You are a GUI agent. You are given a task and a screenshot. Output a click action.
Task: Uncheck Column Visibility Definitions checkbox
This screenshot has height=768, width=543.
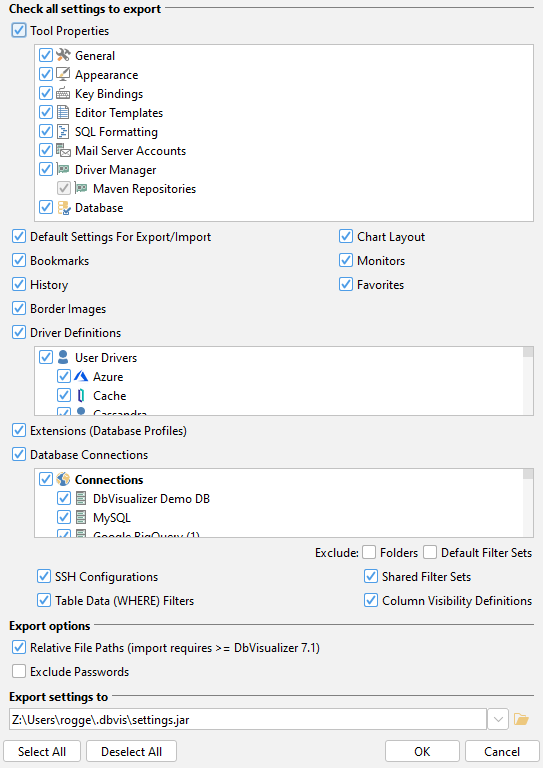click(x=371, y=600)
